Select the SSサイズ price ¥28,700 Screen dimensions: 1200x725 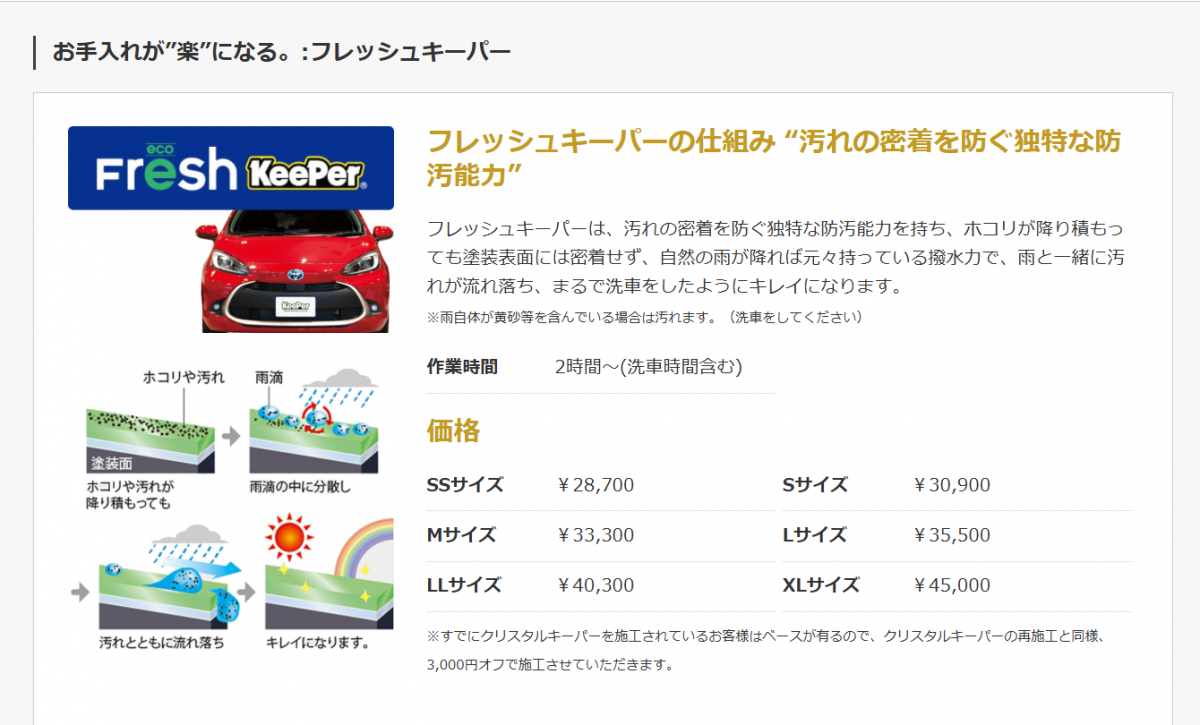pyautogui.click(x=596, y=485)
